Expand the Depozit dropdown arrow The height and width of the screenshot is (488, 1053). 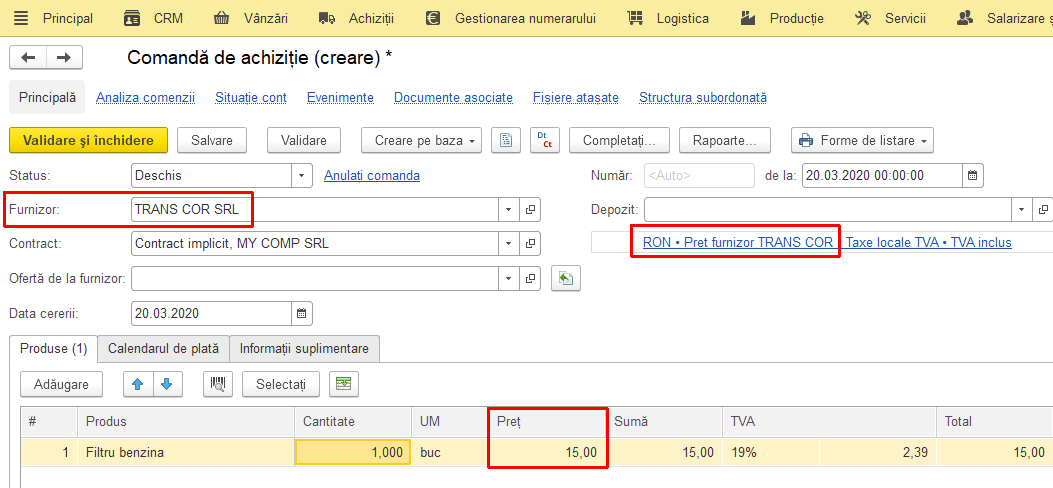(x=1021, y=209)
